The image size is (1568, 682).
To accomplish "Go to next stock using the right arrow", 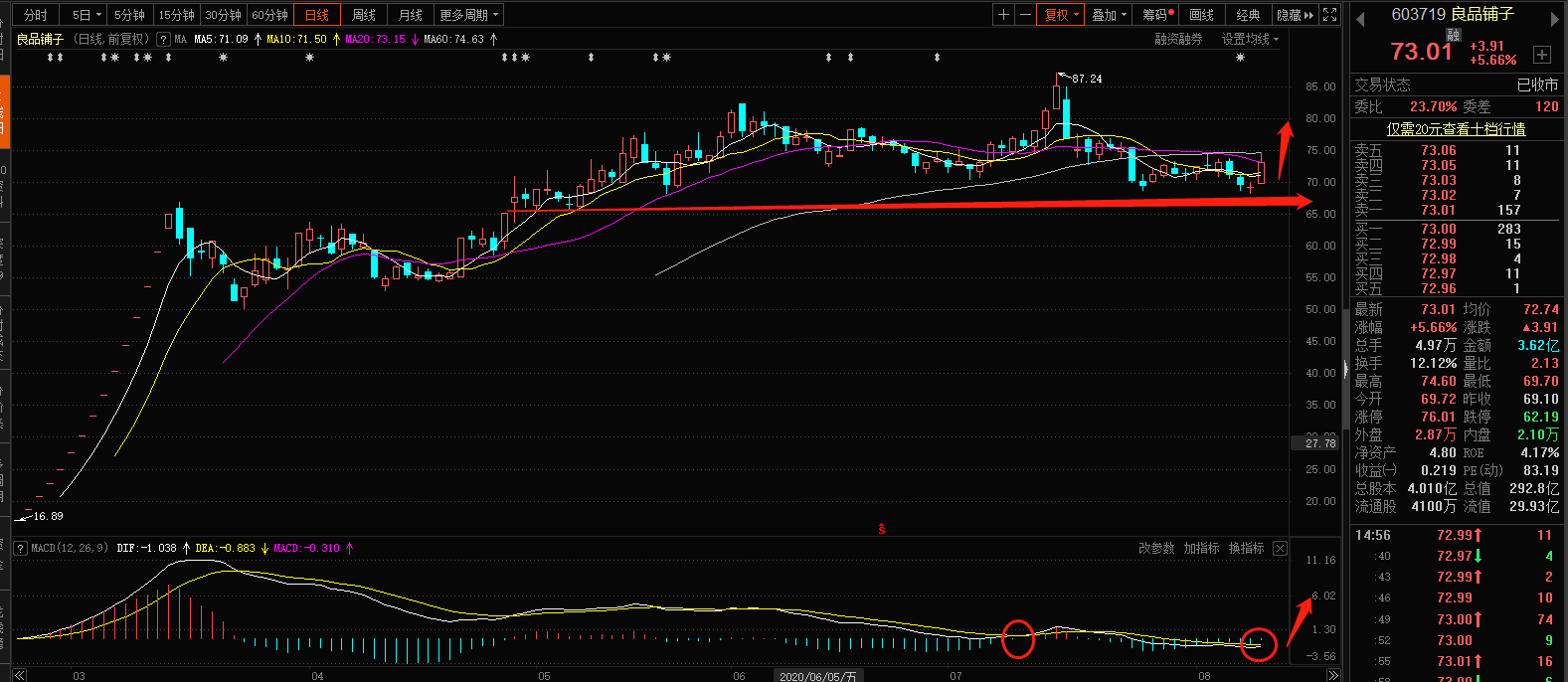I will (1555, 19).
